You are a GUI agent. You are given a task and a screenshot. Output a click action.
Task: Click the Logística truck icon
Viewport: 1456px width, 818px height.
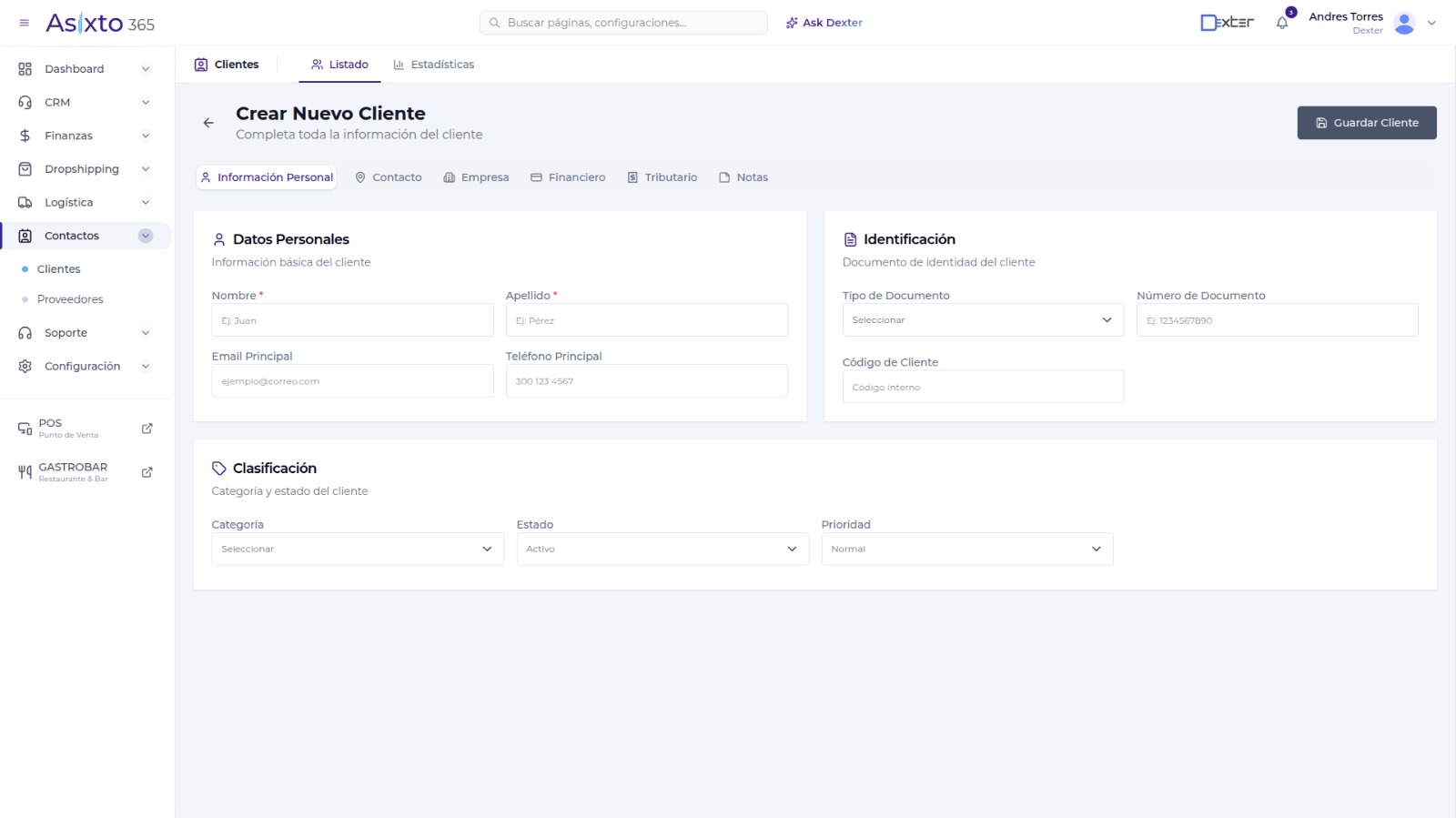tap(25, 203)
